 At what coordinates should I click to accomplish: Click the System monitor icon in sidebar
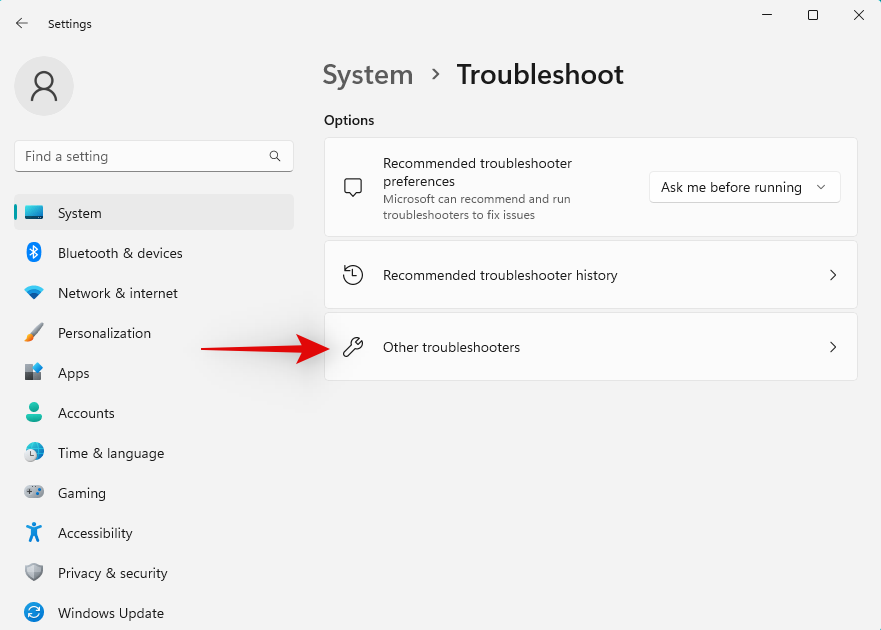(x=34, y=212)
